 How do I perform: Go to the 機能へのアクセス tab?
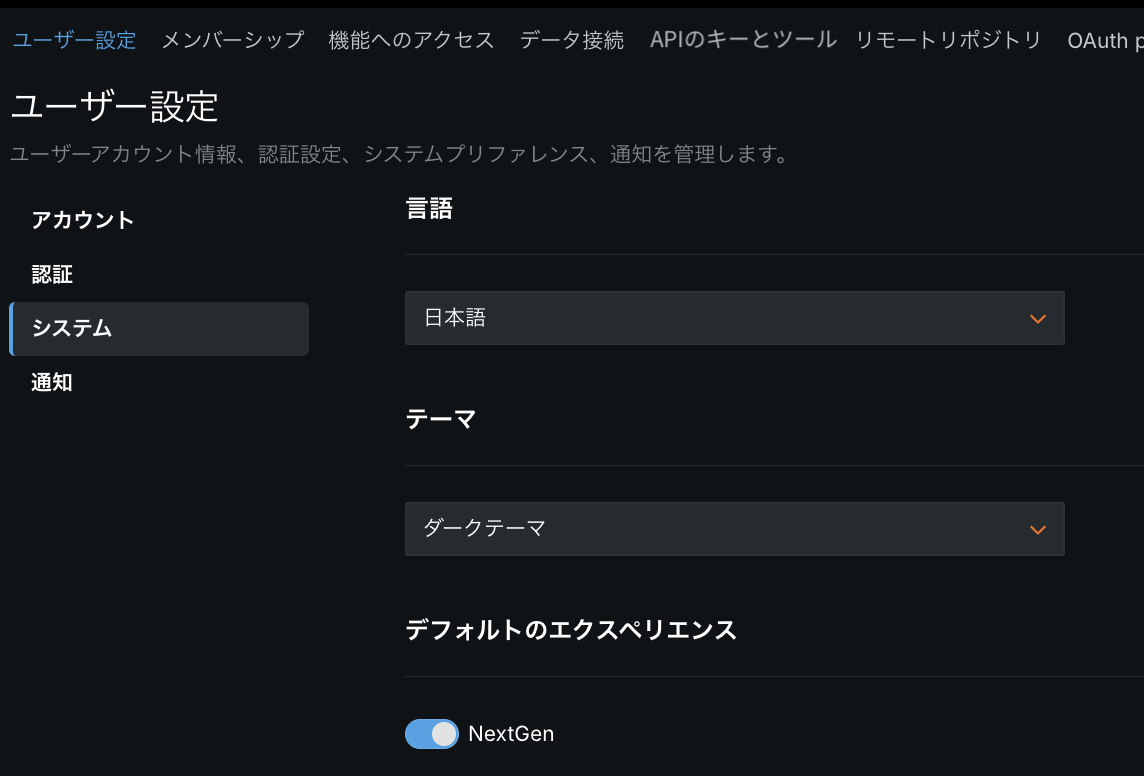(411, 40)
